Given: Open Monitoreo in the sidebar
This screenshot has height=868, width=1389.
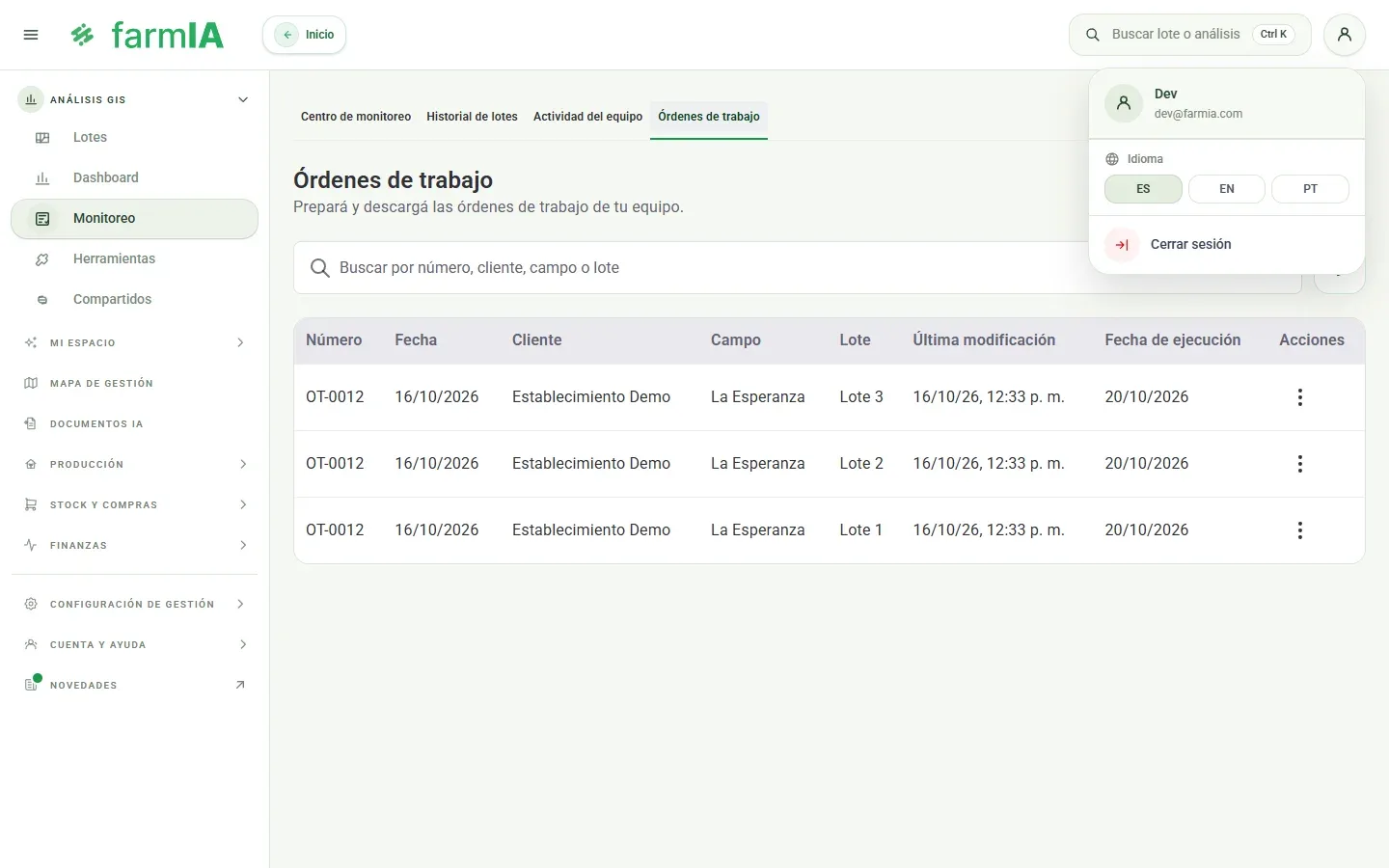Looking at the screenshot, I should [135, 219].
